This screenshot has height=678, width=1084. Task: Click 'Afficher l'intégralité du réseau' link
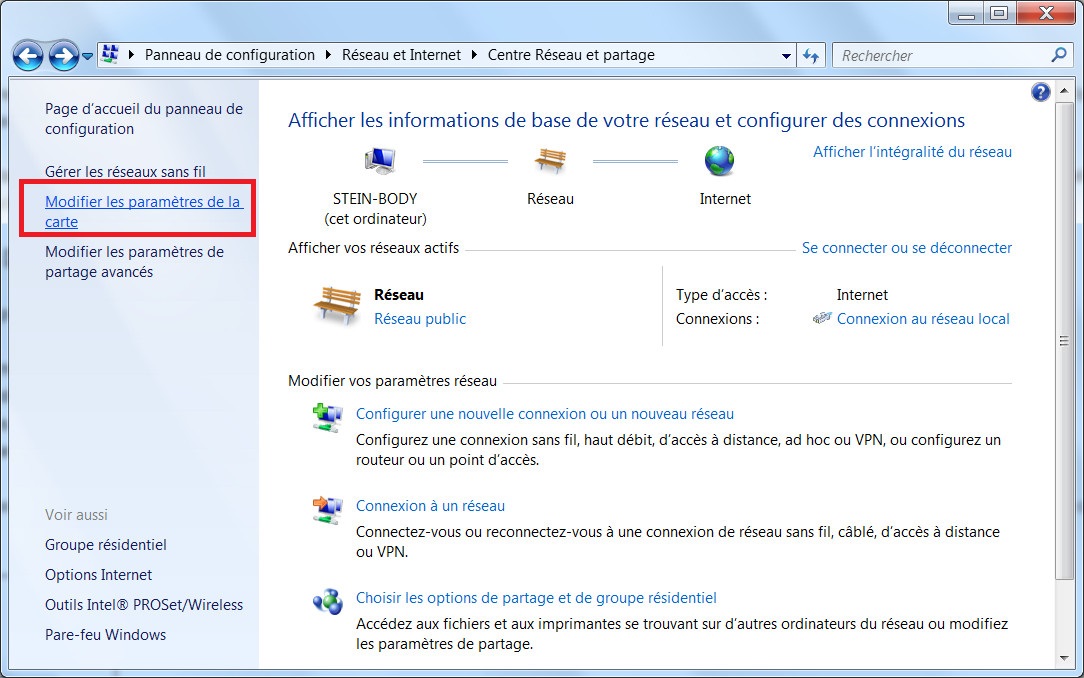pos(912,152)
